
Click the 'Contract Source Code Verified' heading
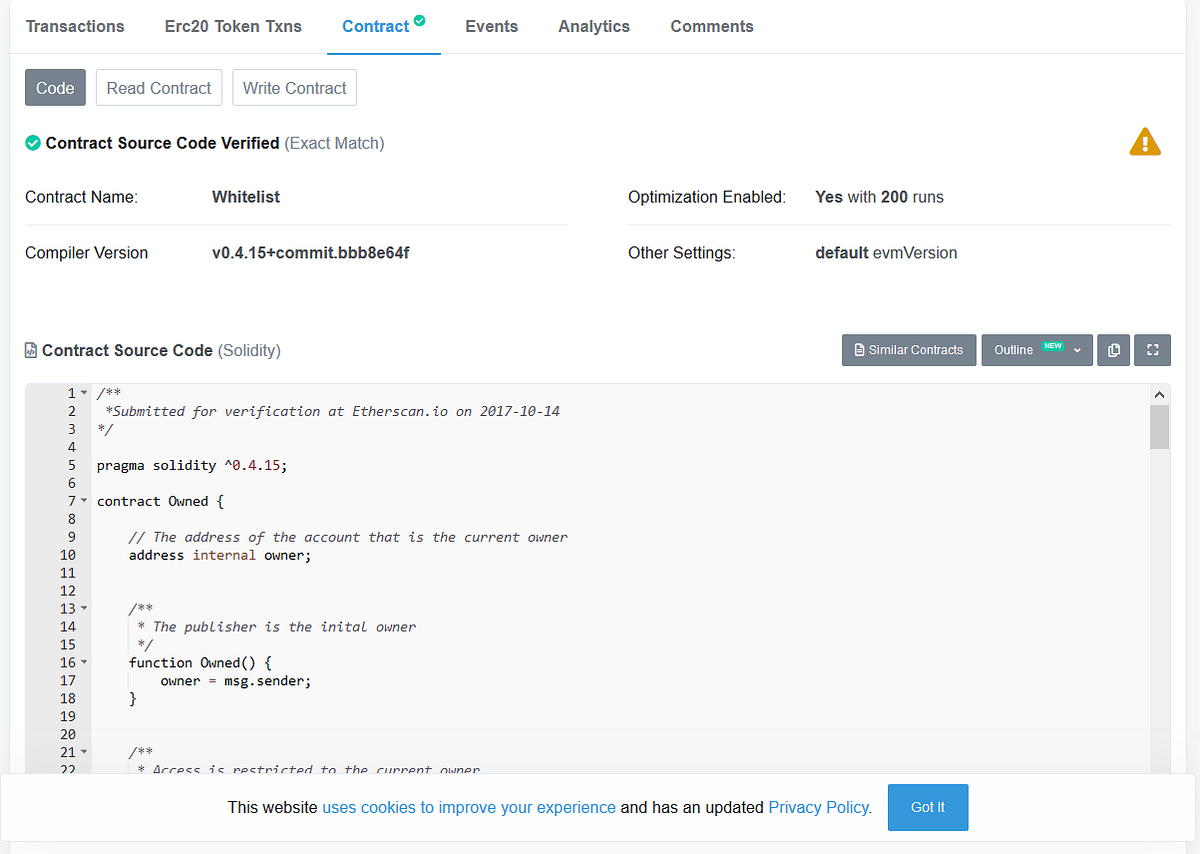click(162, 143)
